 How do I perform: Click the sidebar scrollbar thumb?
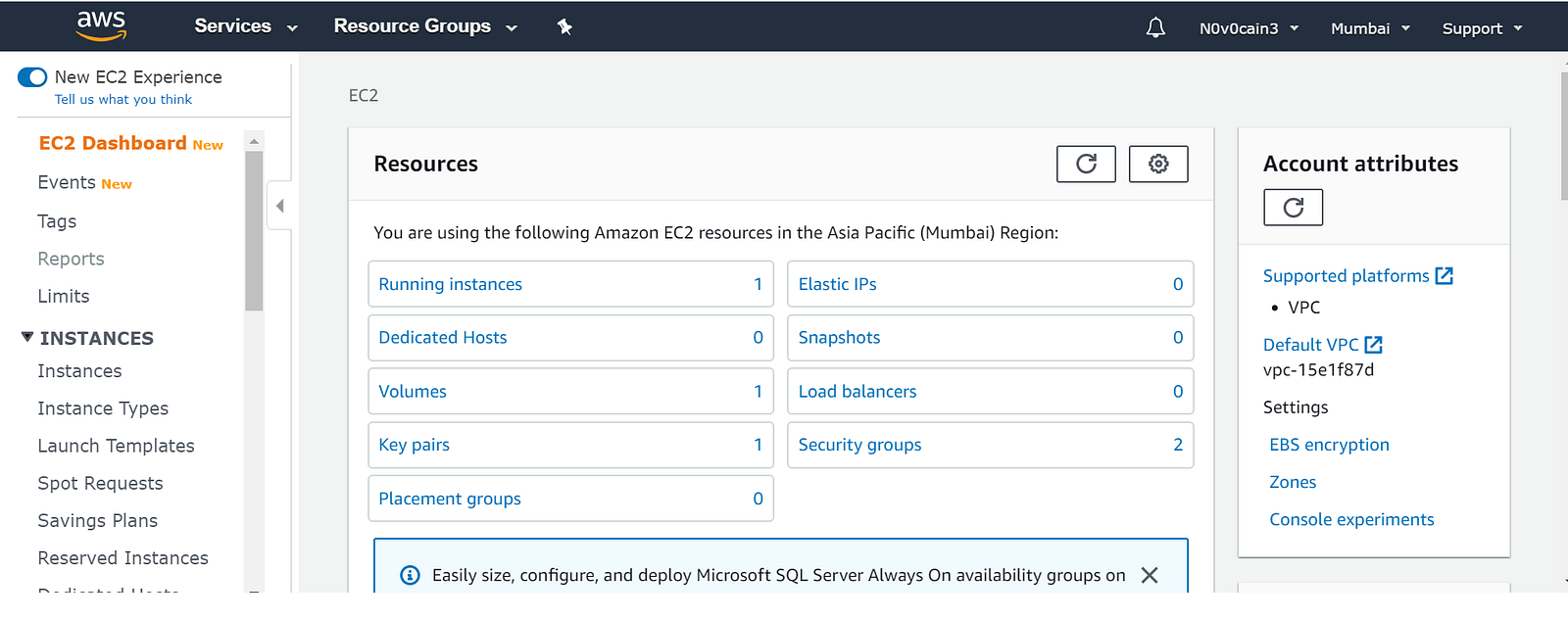tap(254, 231)
